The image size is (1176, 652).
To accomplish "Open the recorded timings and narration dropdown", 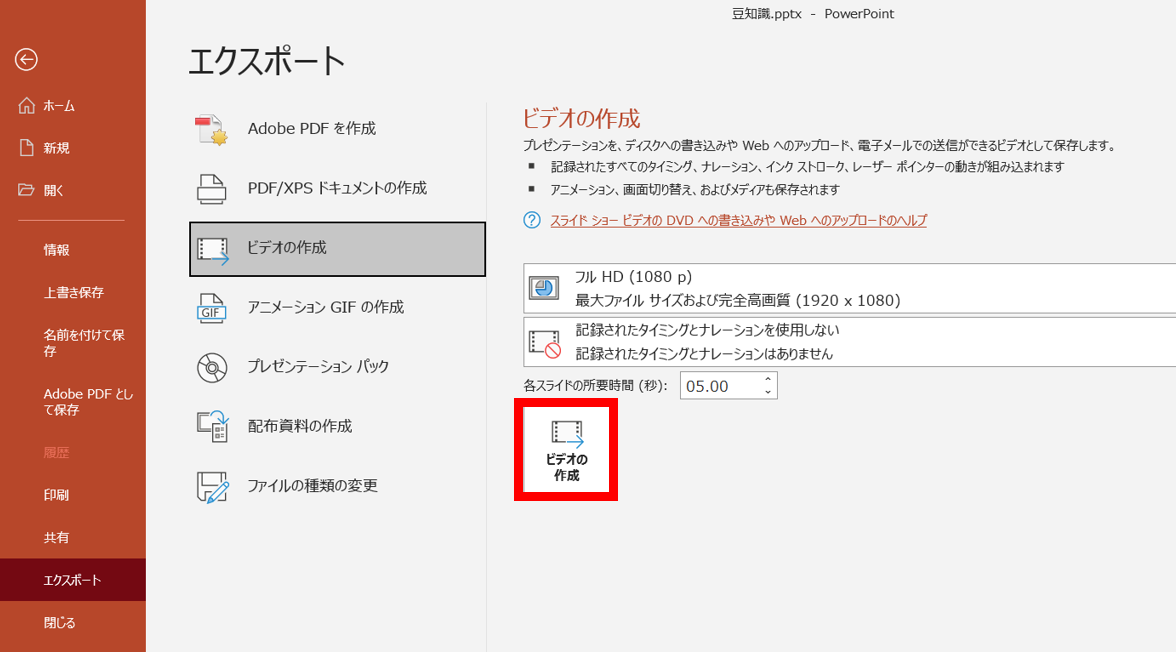I will click(849, 342).
